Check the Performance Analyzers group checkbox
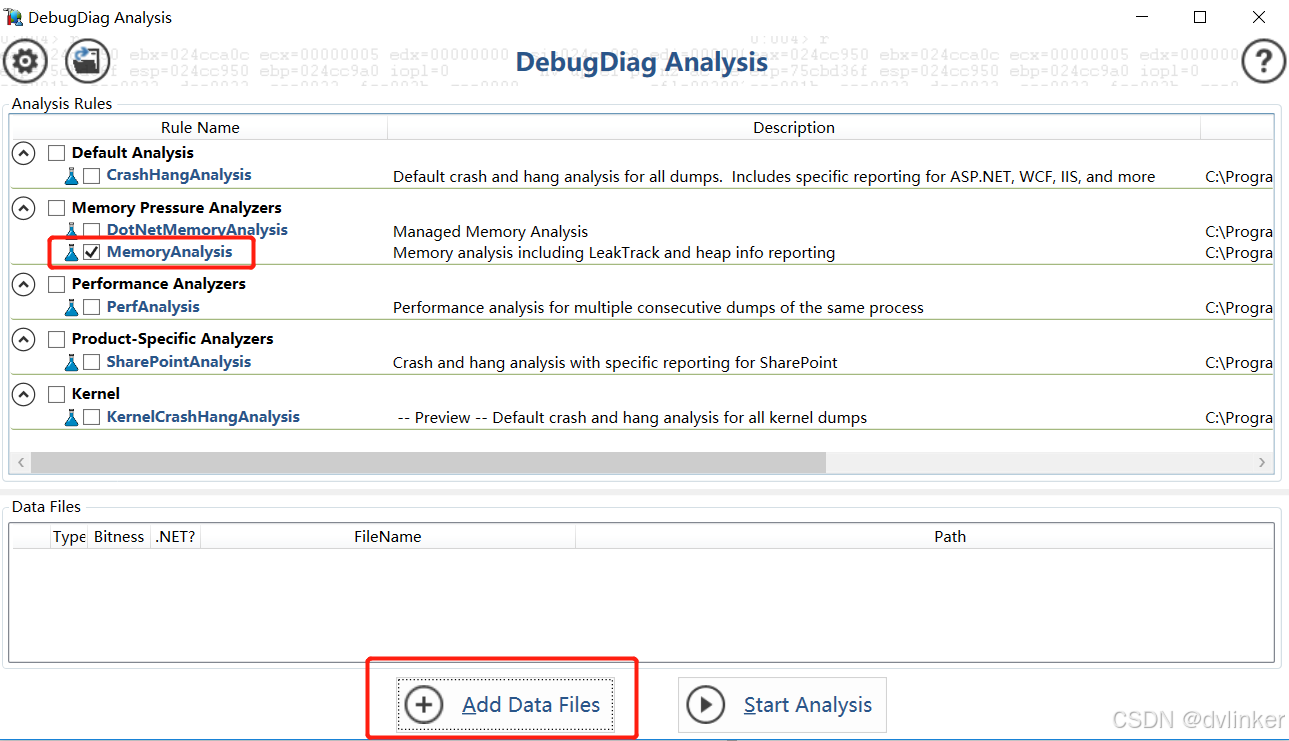Screen dimensions: 1289x741 coord(57,284)
